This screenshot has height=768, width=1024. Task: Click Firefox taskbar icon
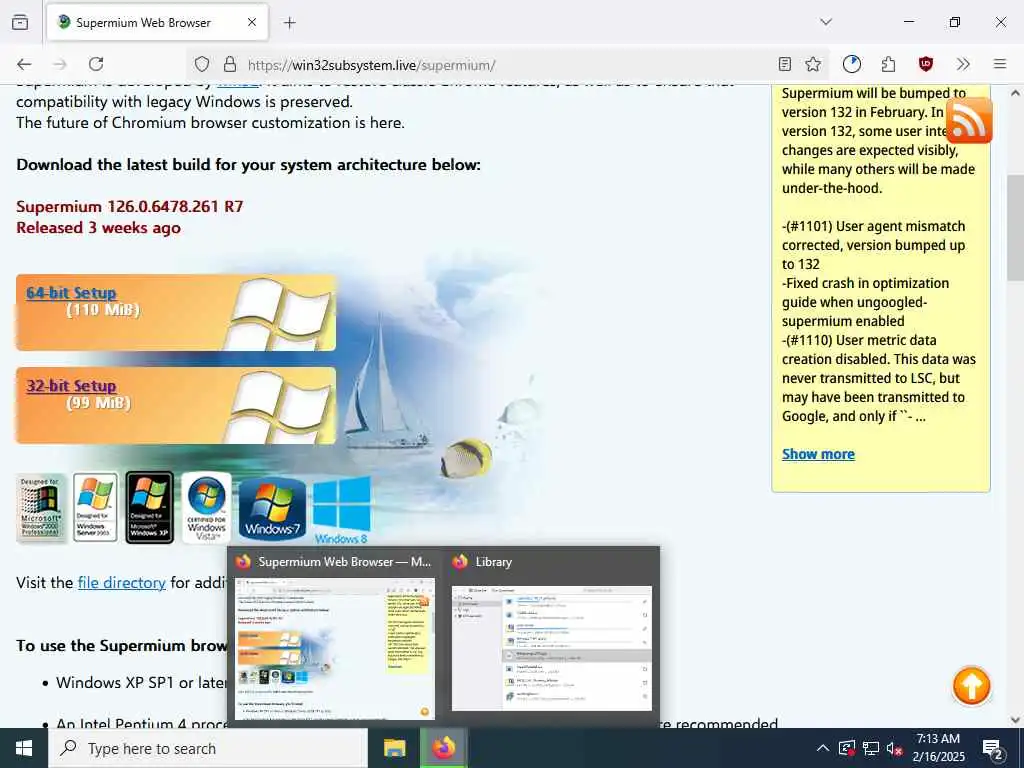(443, 748)
